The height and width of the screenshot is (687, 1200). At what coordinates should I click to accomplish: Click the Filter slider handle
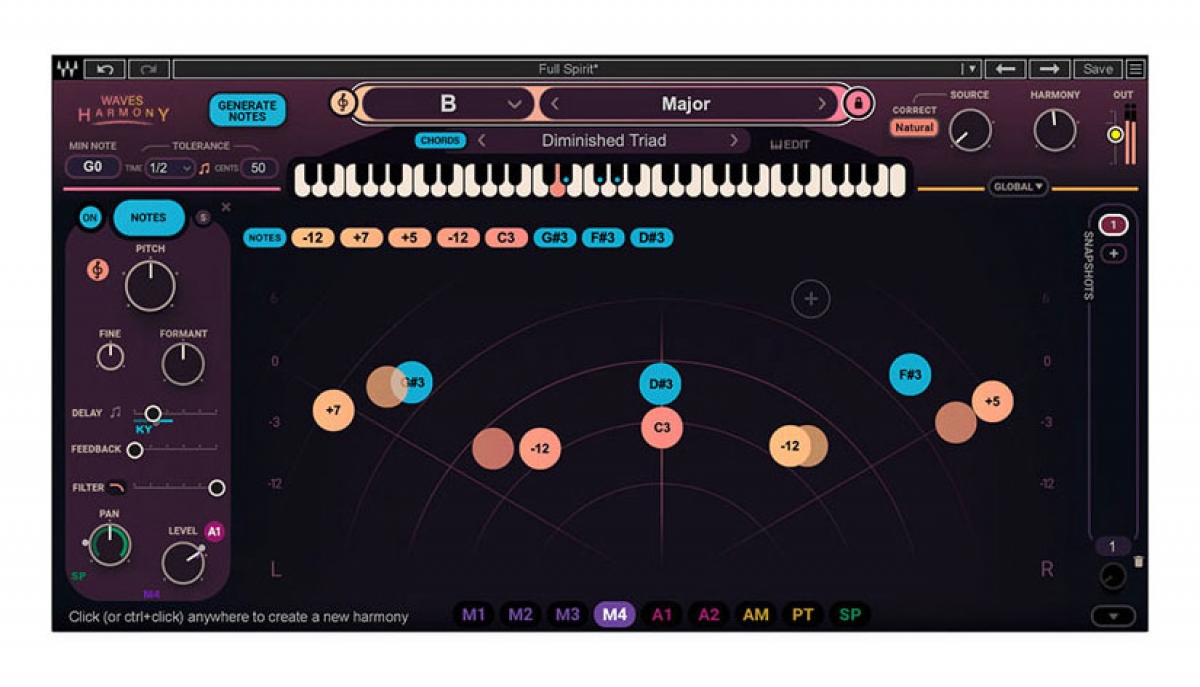(x=216, y=488)
